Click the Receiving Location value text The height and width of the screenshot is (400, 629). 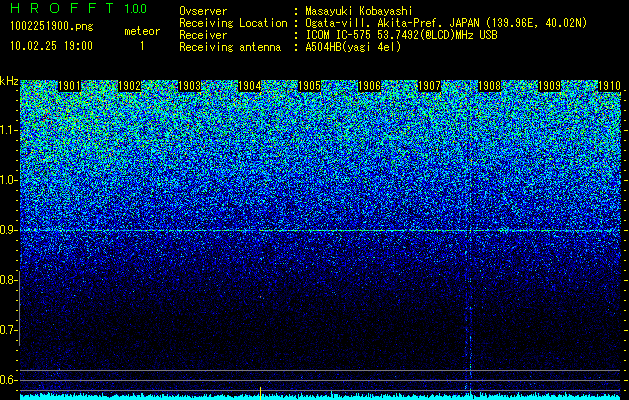pos(446,23)
